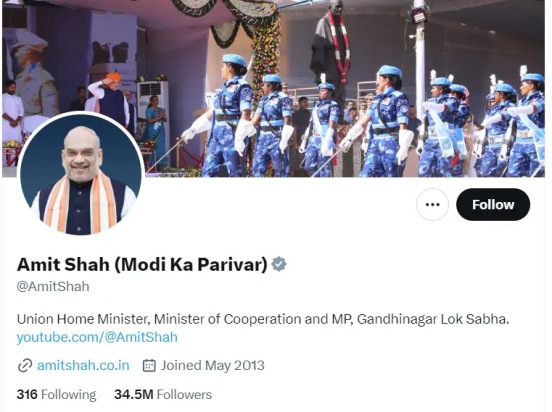Click the Union Home Minister bio text

pyautogui.click(x=263, y=319)
